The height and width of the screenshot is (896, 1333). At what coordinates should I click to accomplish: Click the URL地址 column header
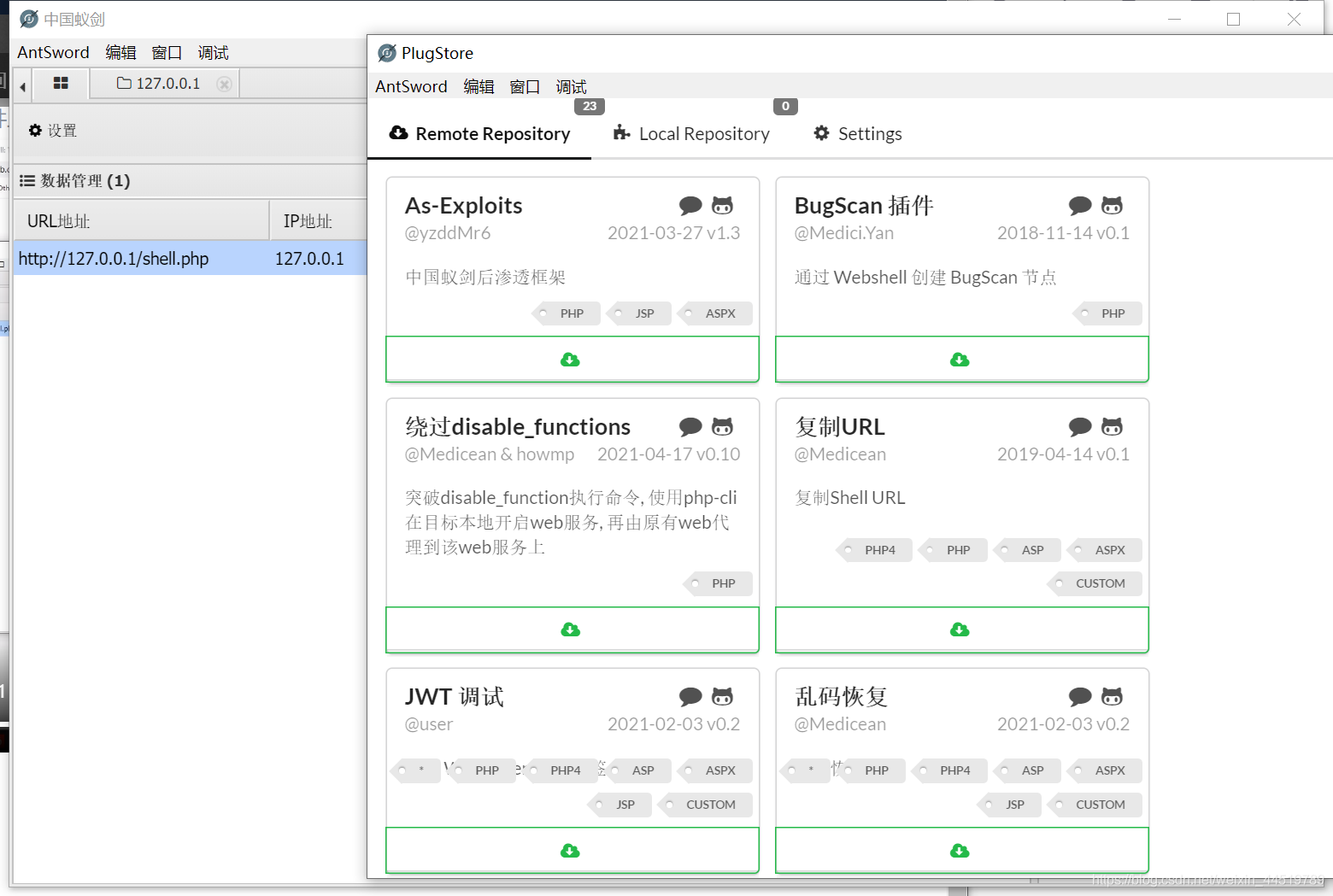pos(141,221)
